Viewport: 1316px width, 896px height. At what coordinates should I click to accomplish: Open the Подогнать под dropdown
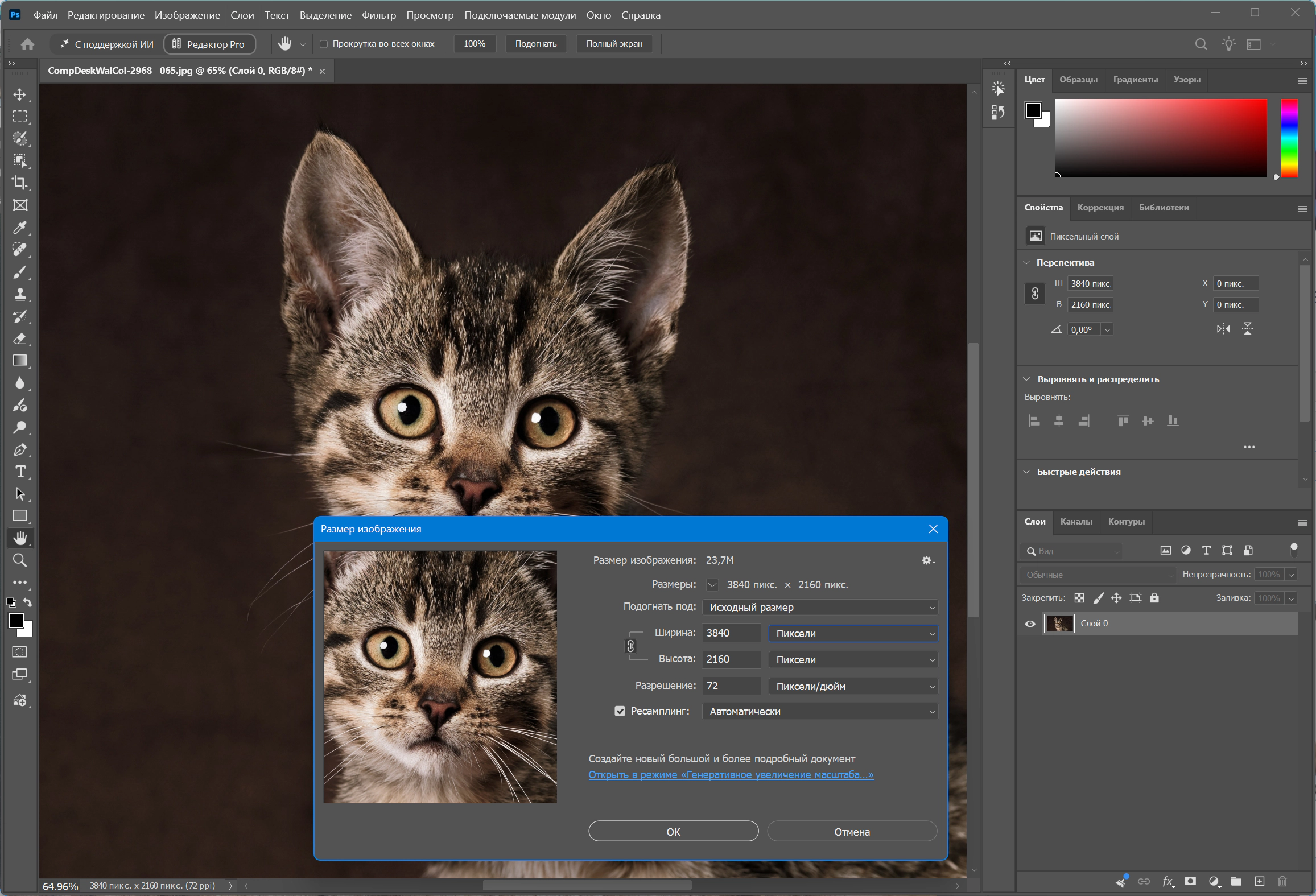820,607
